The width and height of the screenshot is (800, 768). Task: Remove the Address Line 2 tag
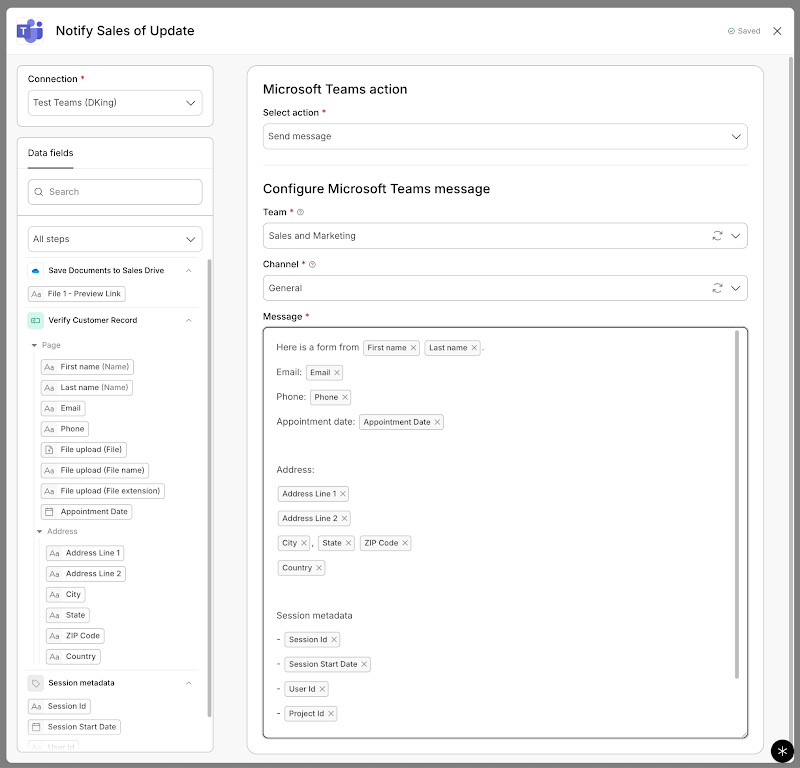344,518
